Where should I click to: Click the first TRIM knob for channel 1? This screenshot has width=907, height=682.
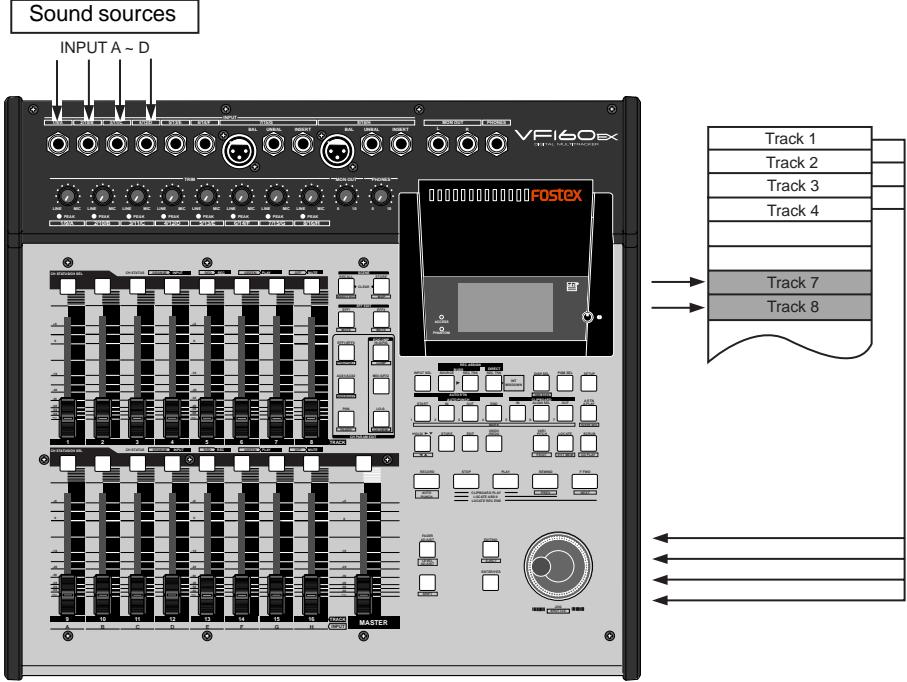click(x=67, y=196)
